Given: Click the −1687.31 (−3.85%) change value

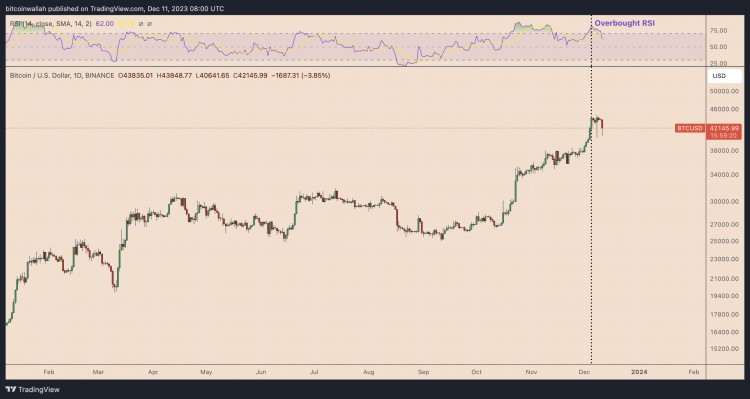Looking at the screenshot, I should [x=301, y=76].
